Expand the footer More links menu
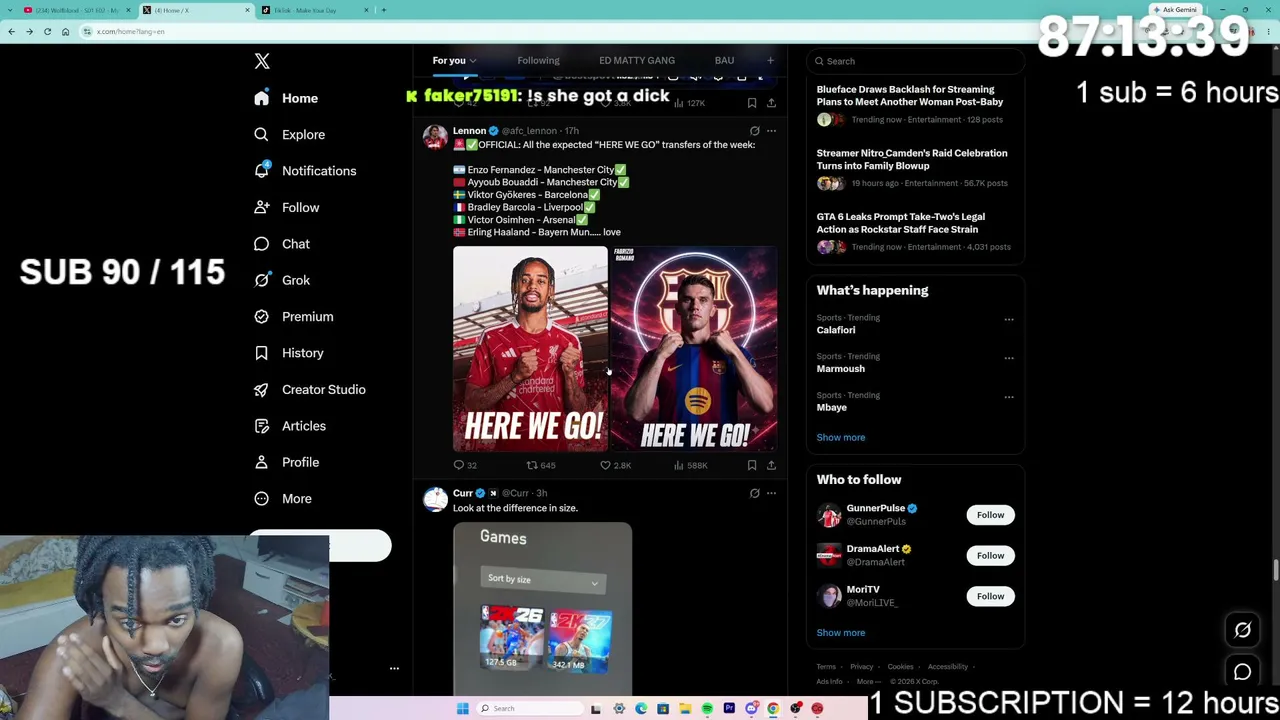Viewport: 1280px width, 720px height. [869, 682]
